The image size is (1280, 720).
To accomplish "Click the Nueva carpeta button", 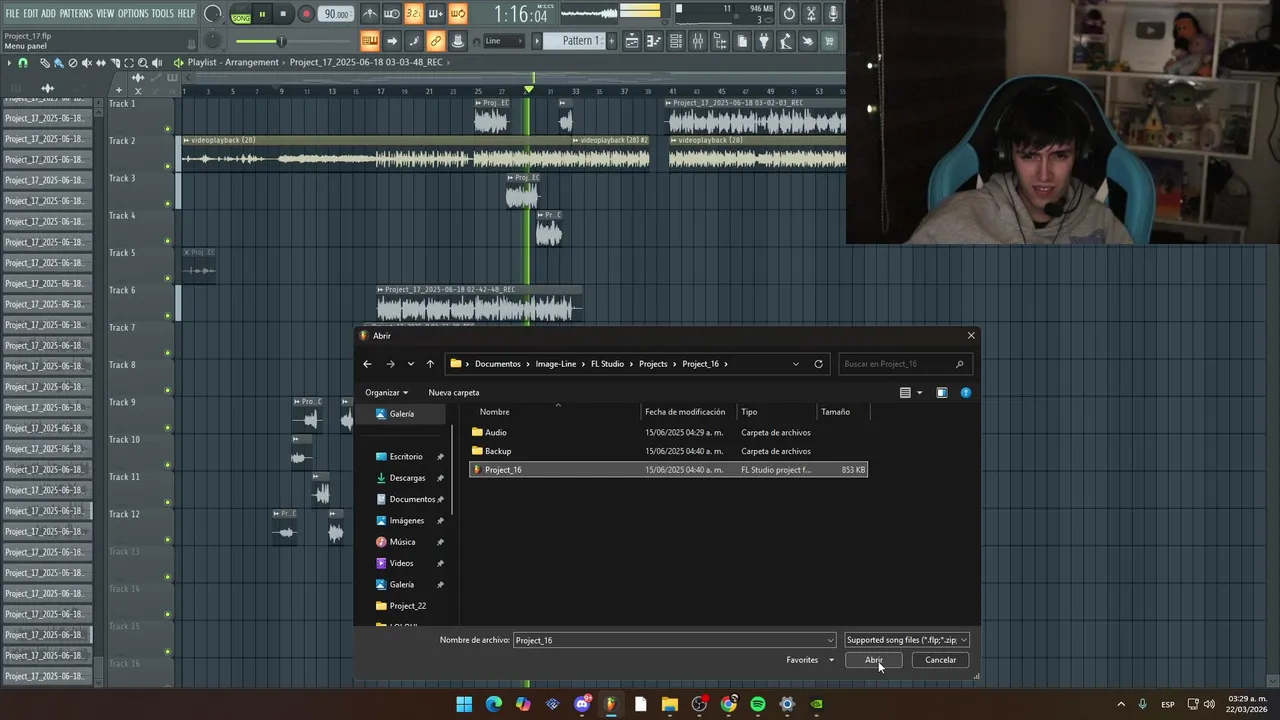I will (454, 393).
